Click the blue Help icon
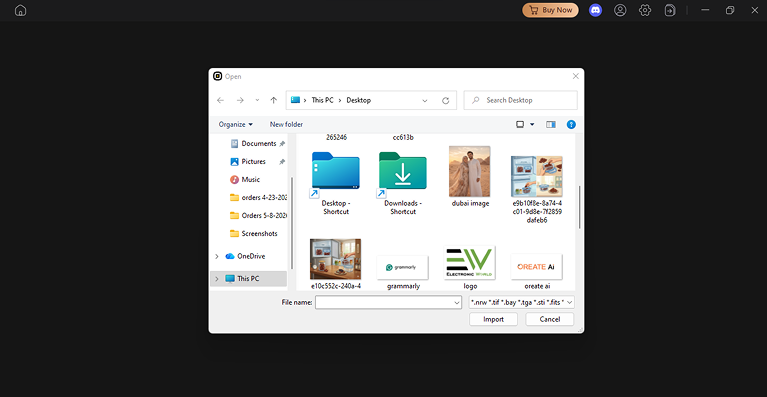This screenshot has width=767, height=397. tap(571, 125)
